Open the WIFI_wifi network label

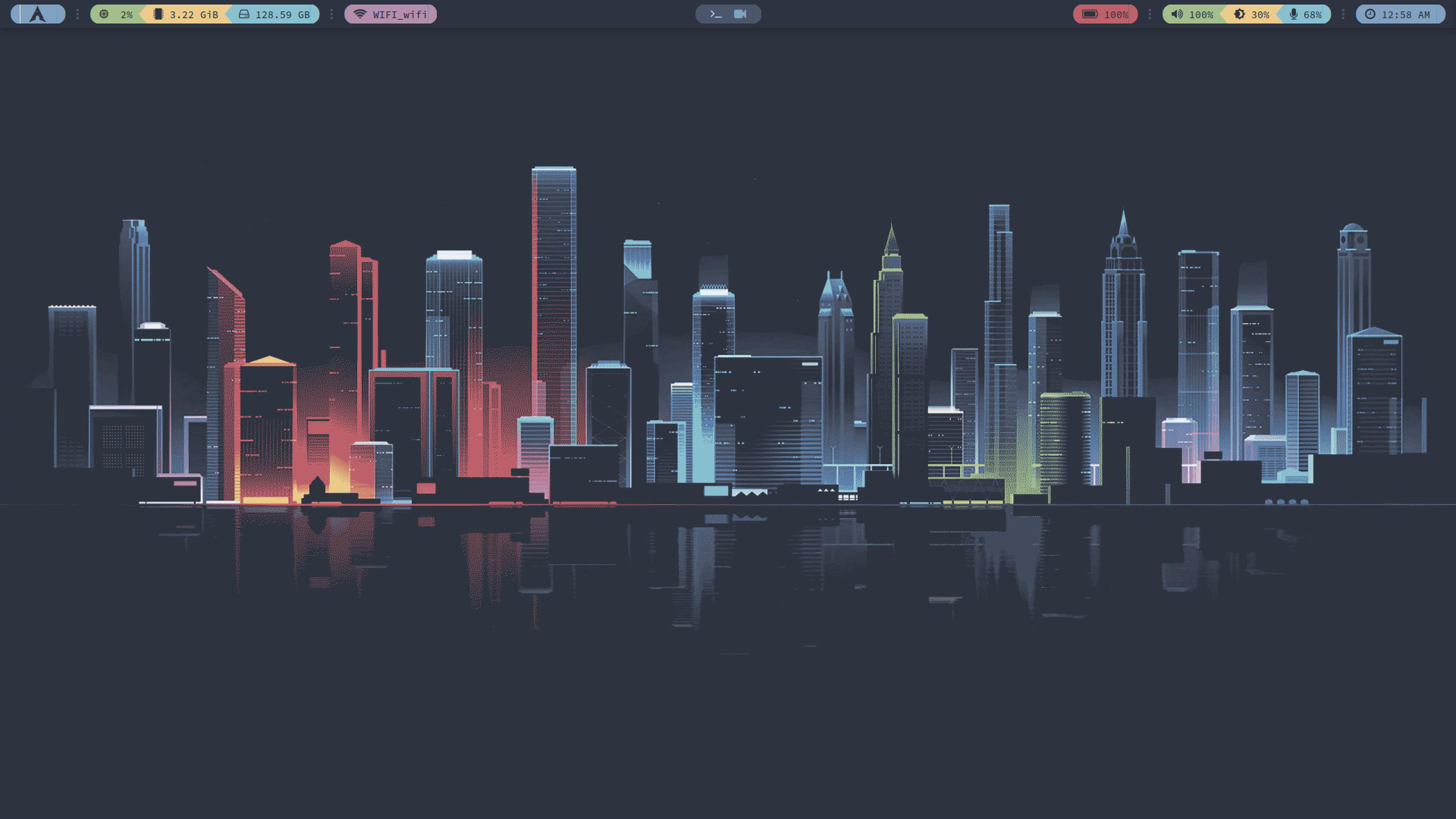point(400,14)
